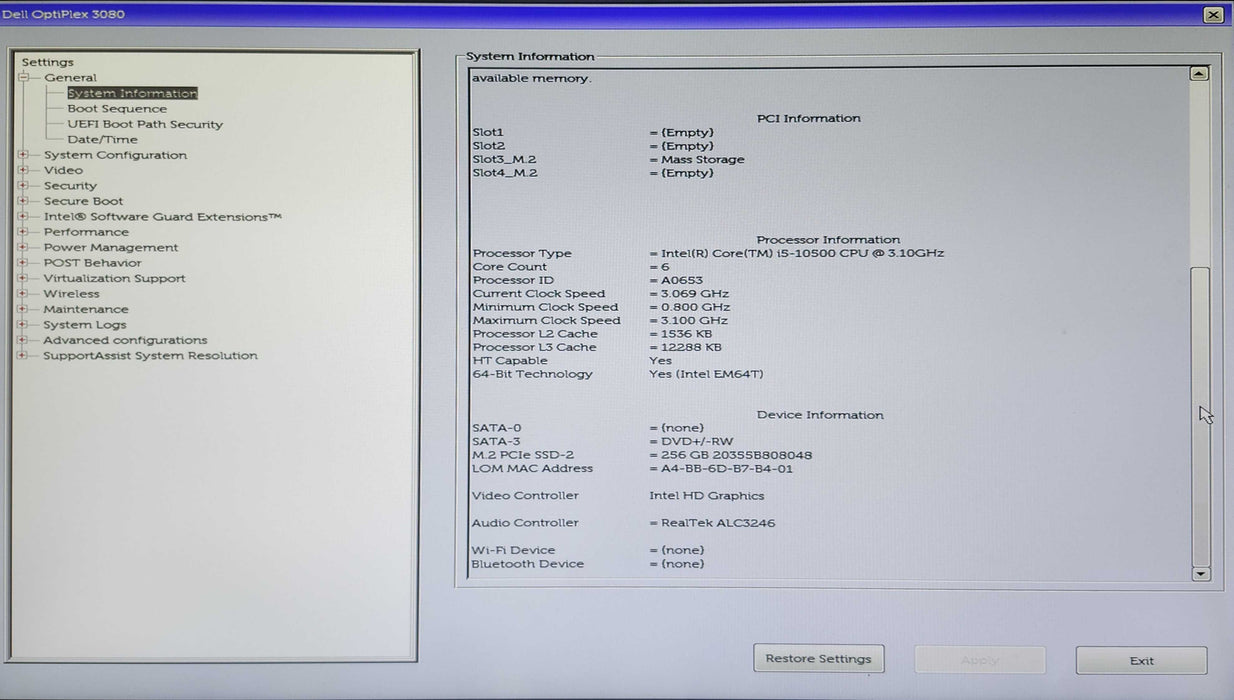Select Intel Software Guard Extensions label
1234x700 pixels.
coord(162,217)
